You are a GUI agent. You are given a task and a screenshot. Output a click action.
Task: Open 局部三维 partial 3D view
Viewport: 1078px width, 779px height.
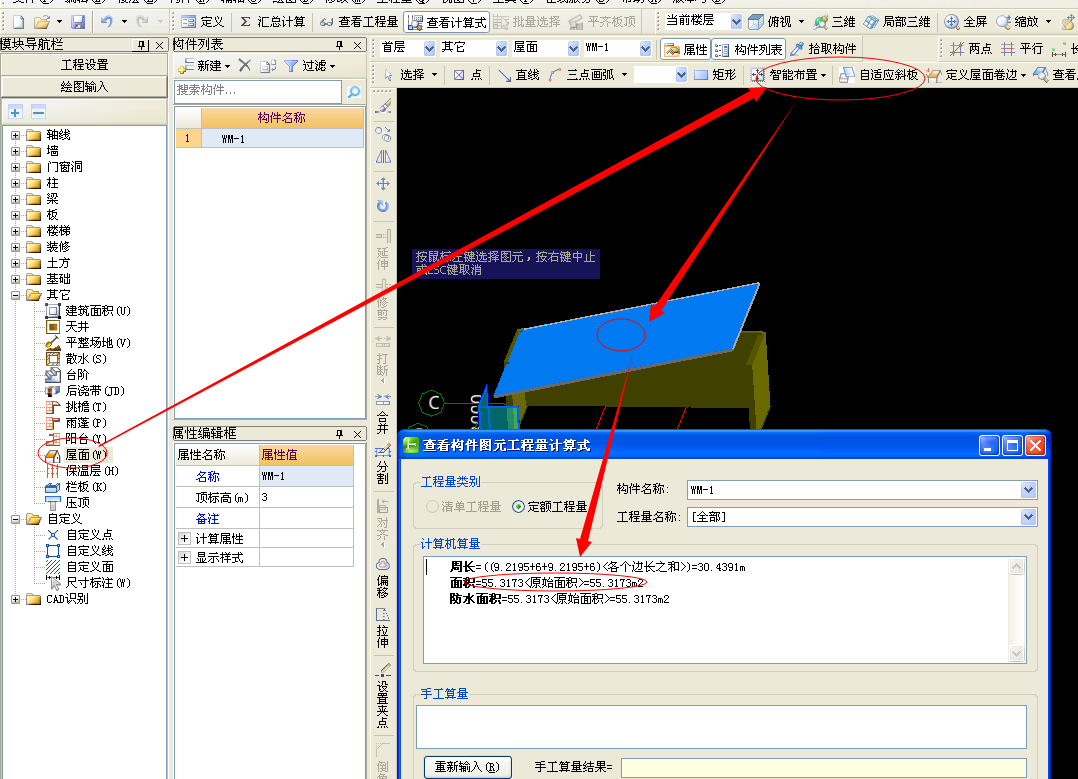pos(897,22)
